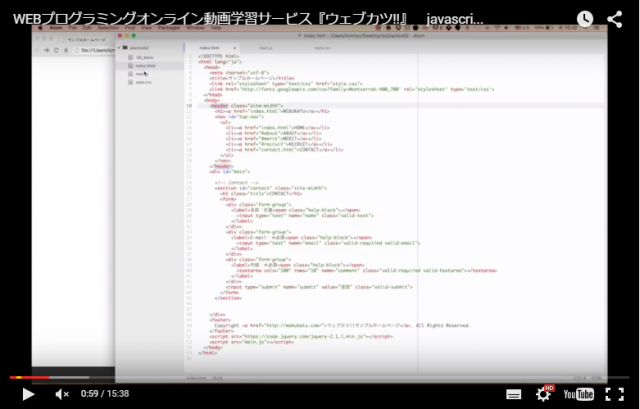640x409 pixels.
Task: Play the YouTube video
Action: coord(28,394)
